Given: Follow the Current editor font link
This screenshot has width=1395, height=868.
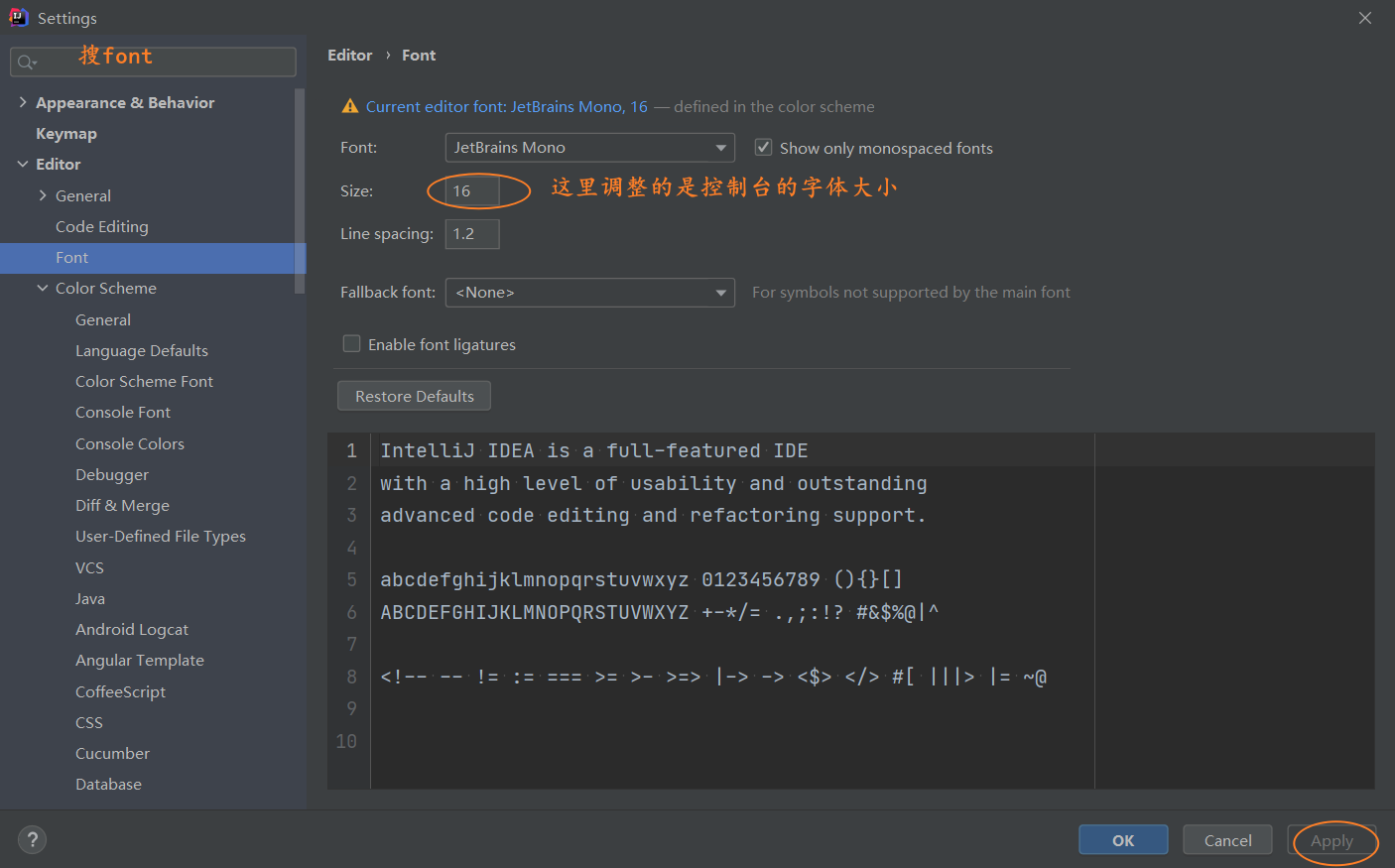Looking at the screenshot, I should pos(507,106).
